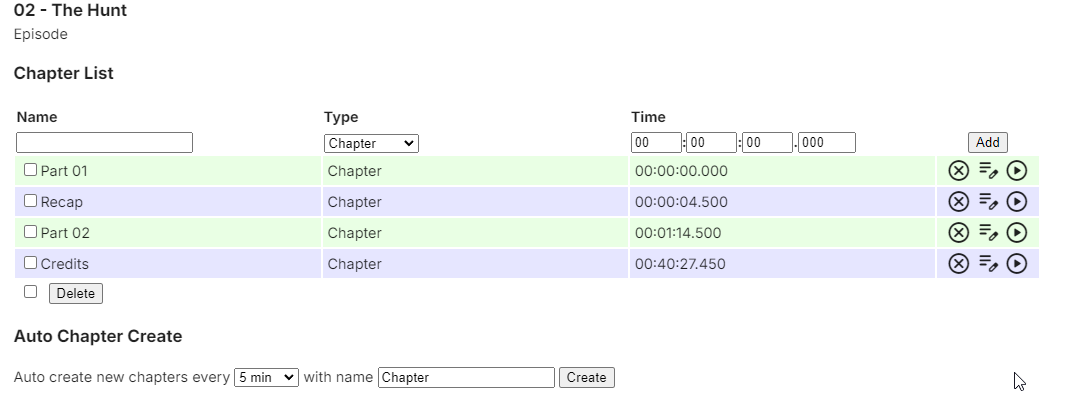
Task: Edit the Part 01 chapter entry
Action: click(988, 171)
